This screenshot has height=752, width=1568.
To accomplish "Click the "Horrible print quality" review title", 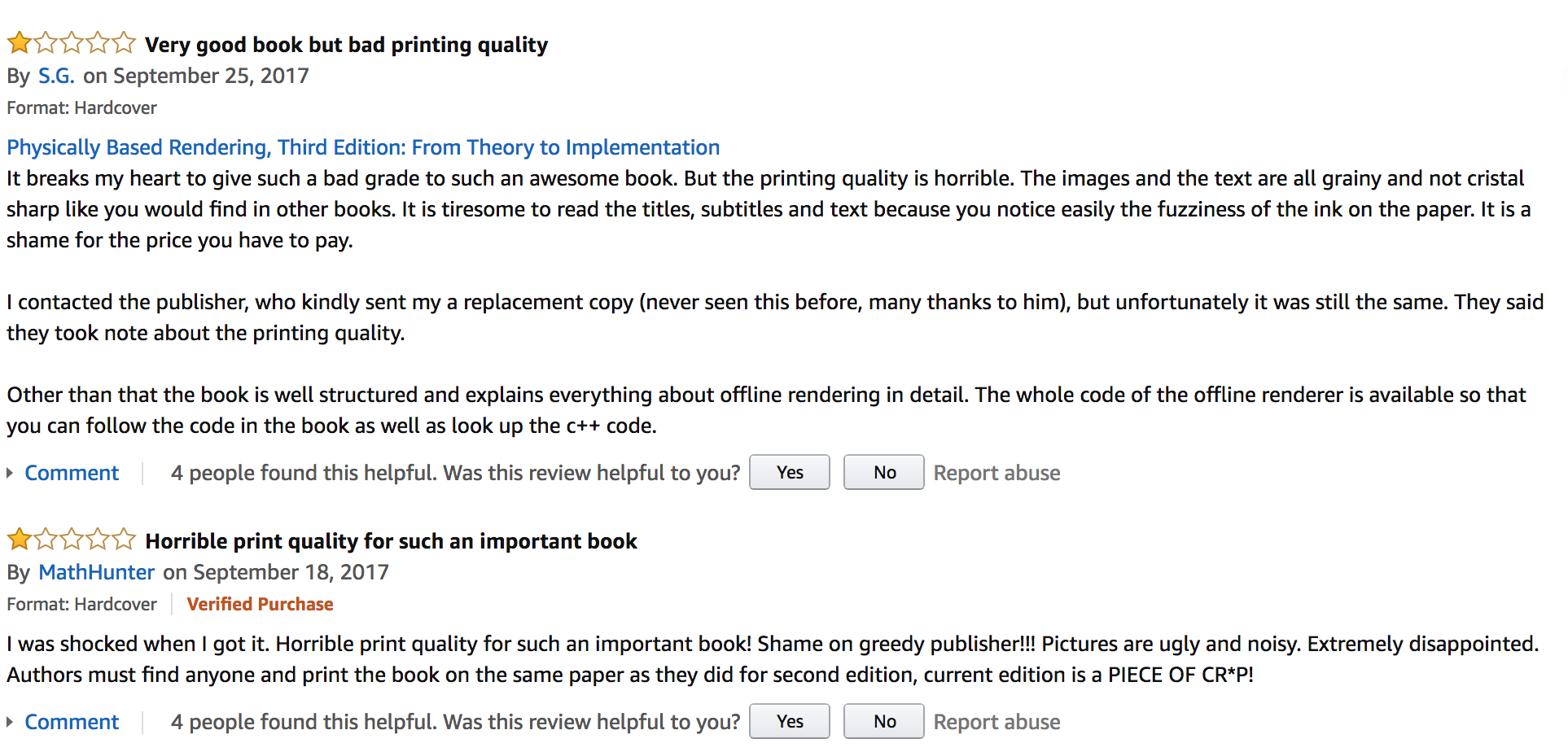I will coord(391,541).
